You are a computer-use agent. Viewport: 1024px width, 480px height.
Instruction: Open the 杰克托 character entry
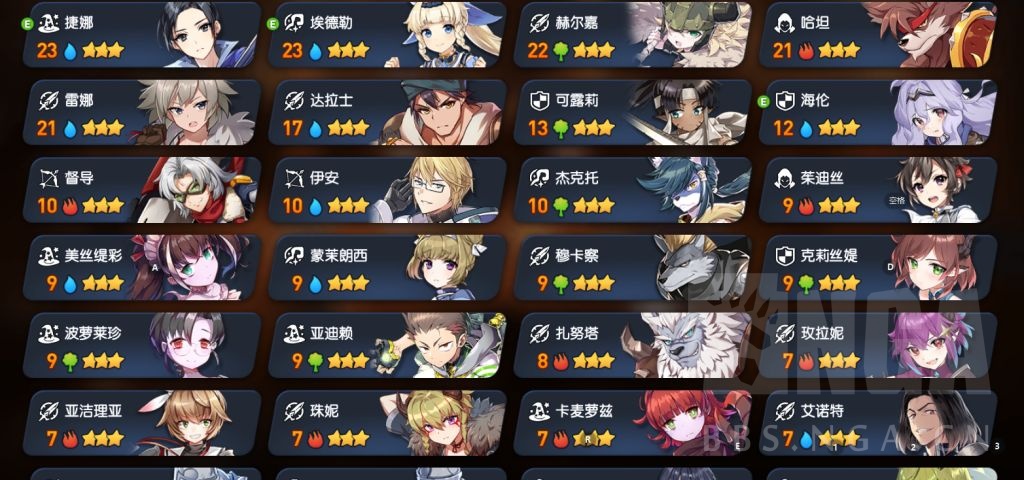point(633,190)
